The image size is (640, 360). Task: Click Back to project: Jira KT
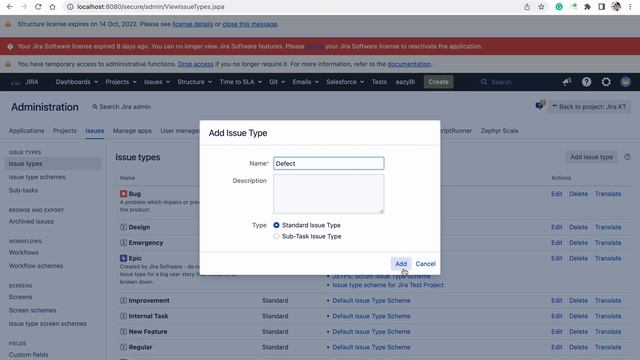coord(589,107)
